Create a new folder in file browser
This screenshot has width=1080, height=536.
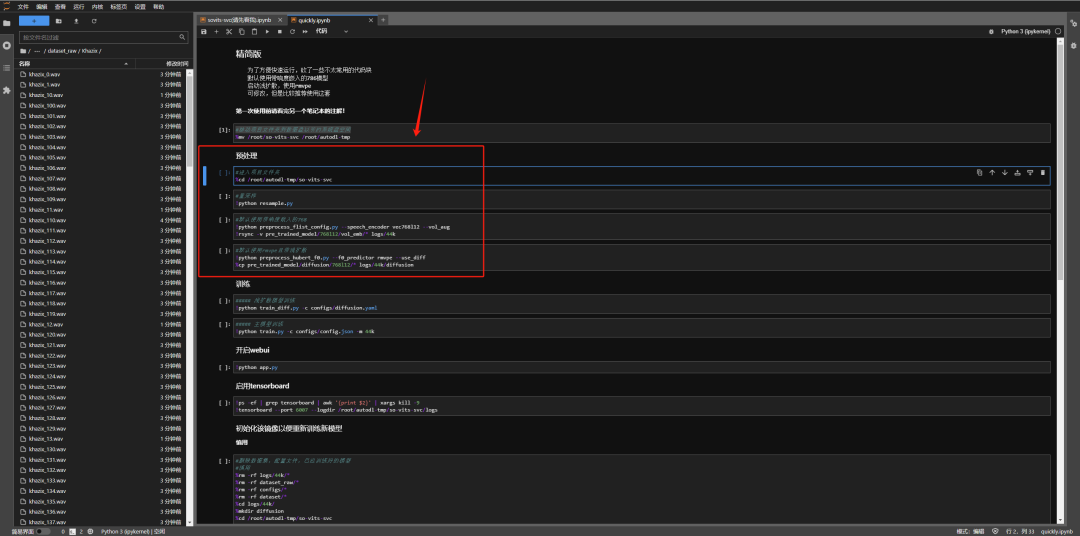pyautogui.click(x=59, y=21)
